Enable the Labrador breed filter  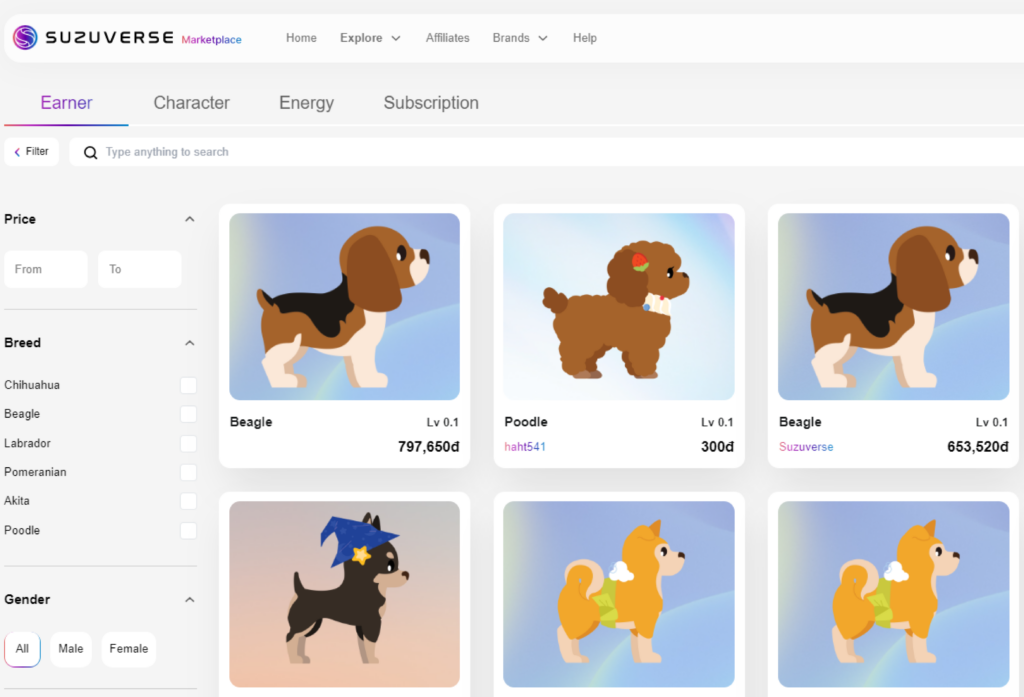tap(188, 444)
